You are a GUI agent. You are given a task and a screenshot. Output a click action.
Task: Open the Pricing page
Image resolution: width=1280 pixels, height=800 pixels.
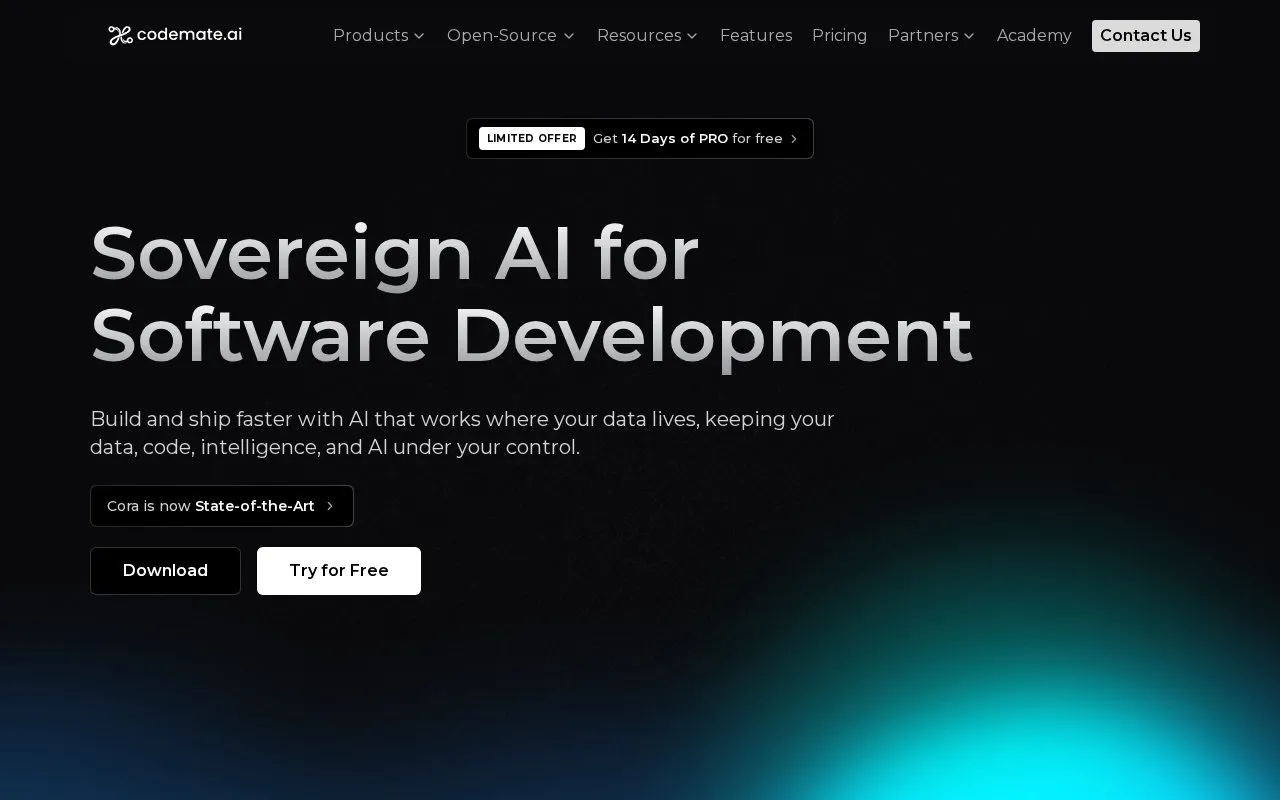pos(840,36)
